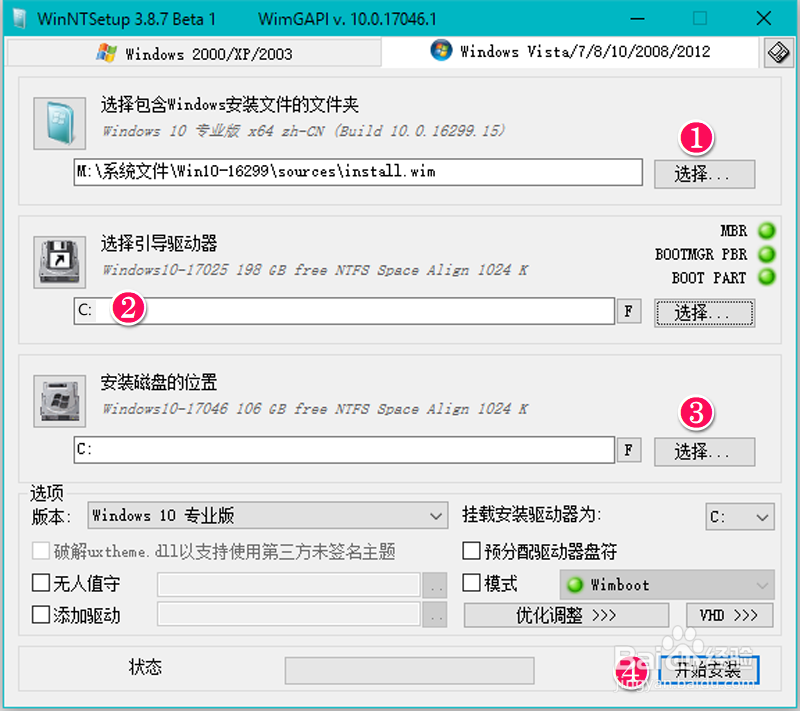The width and height of the screenshot is (800, 711).
Task: Open the 版本 Windows 10 专业版 dropdown
Action: tap(268, 516)
